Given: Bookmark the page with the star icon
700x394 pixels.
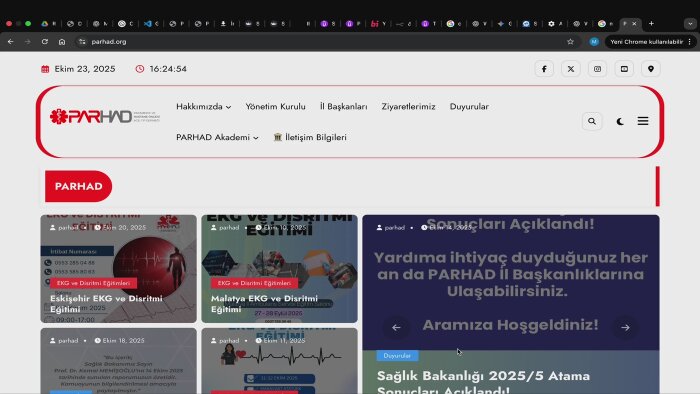Looking at the screenshot, I should tap(570, 41).
